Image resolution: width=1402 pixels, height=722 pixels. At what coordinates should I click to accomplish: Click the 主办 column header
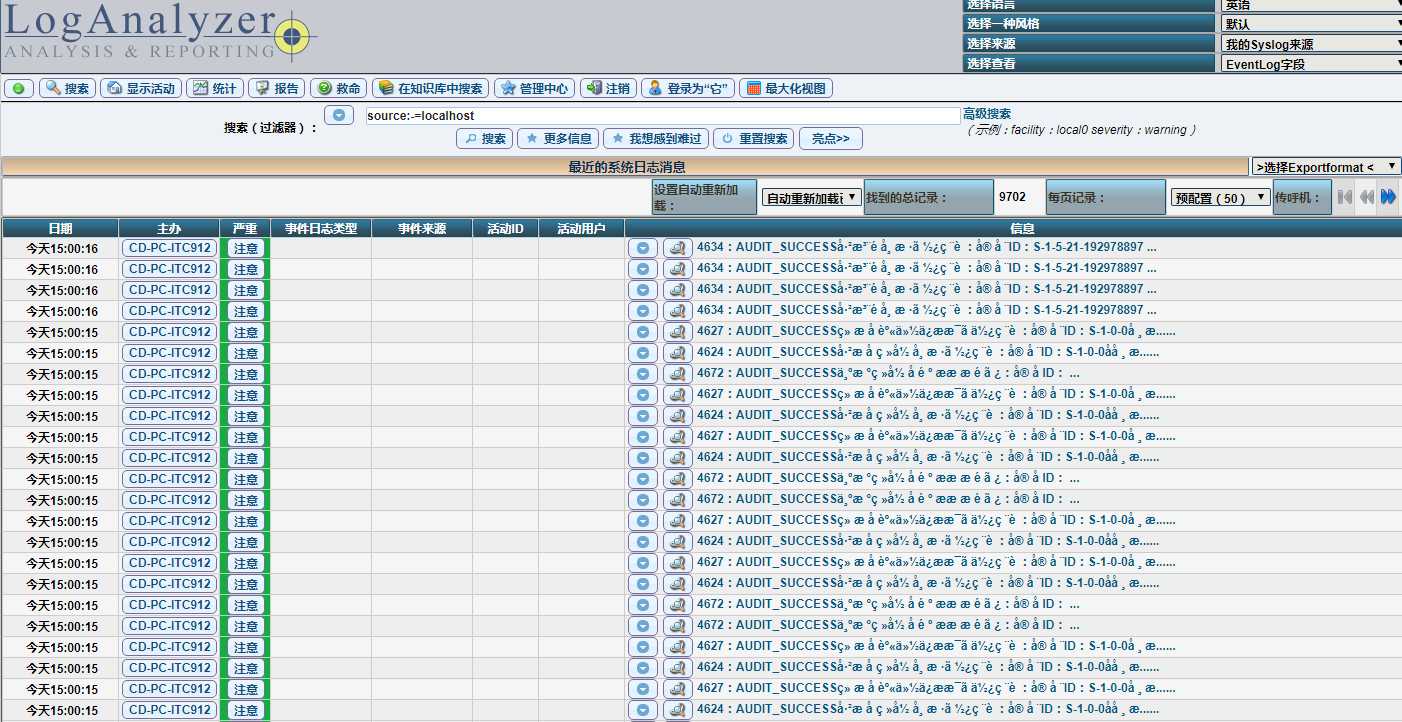click(169, 228)
